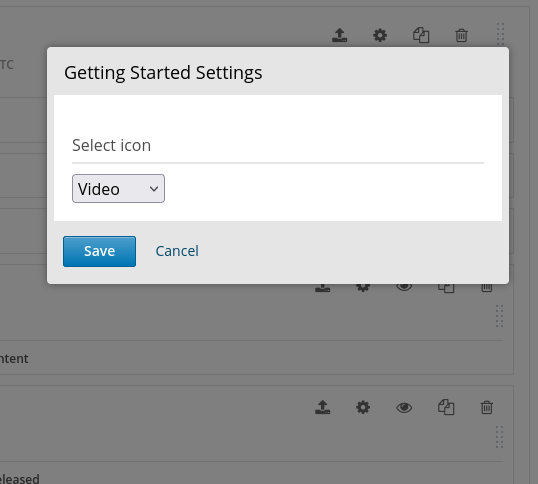Toggle the eye visibility icon in bottom section
The height and width of the screenshot is (484, 538).
(404, 408)
